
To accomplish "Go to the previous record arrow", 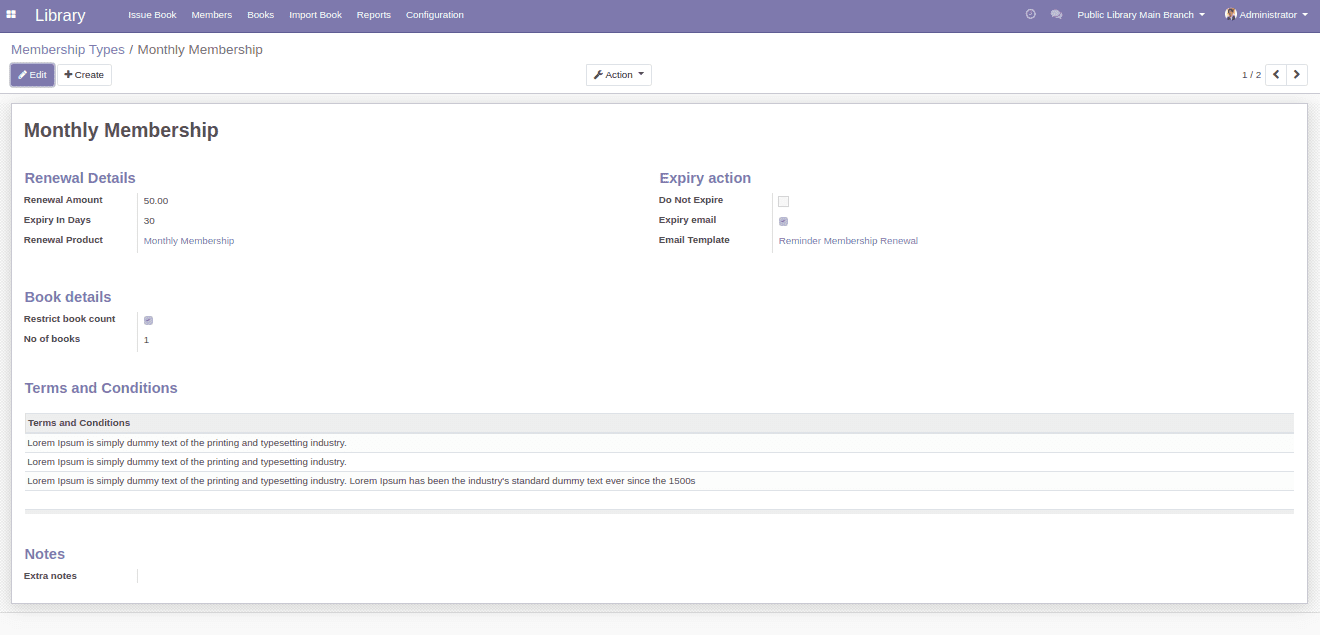I will coord(1276,75).
